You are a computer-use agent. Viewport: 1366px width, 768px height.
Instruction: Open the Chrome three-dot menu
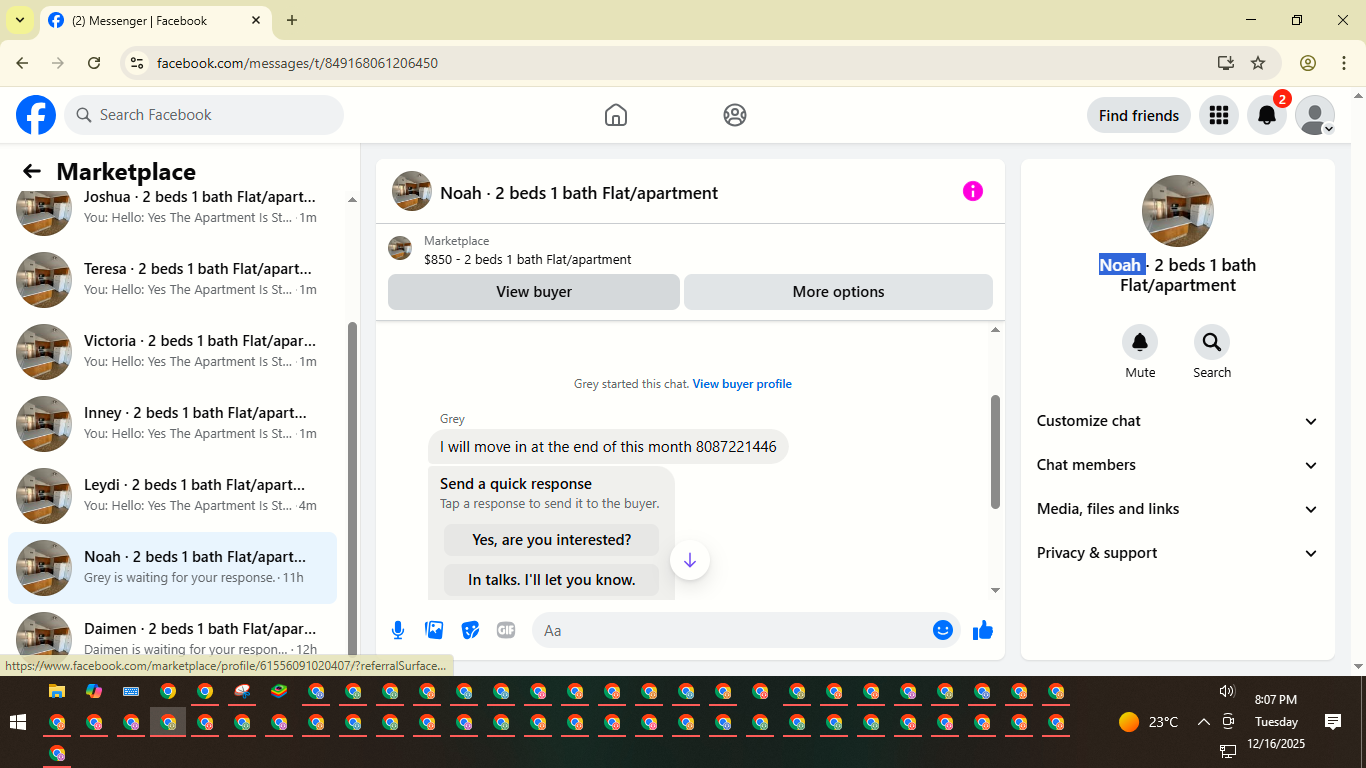click(1344, 63)
